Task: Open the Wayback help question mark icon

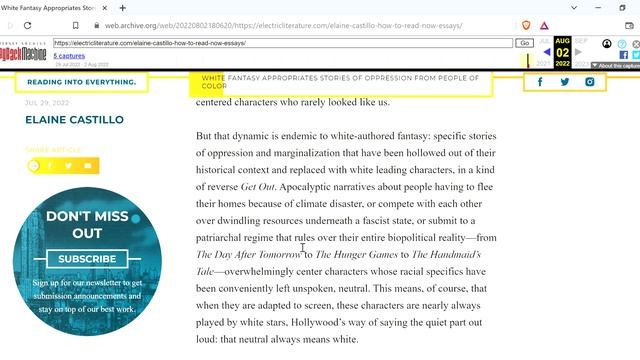Action: 622,44
